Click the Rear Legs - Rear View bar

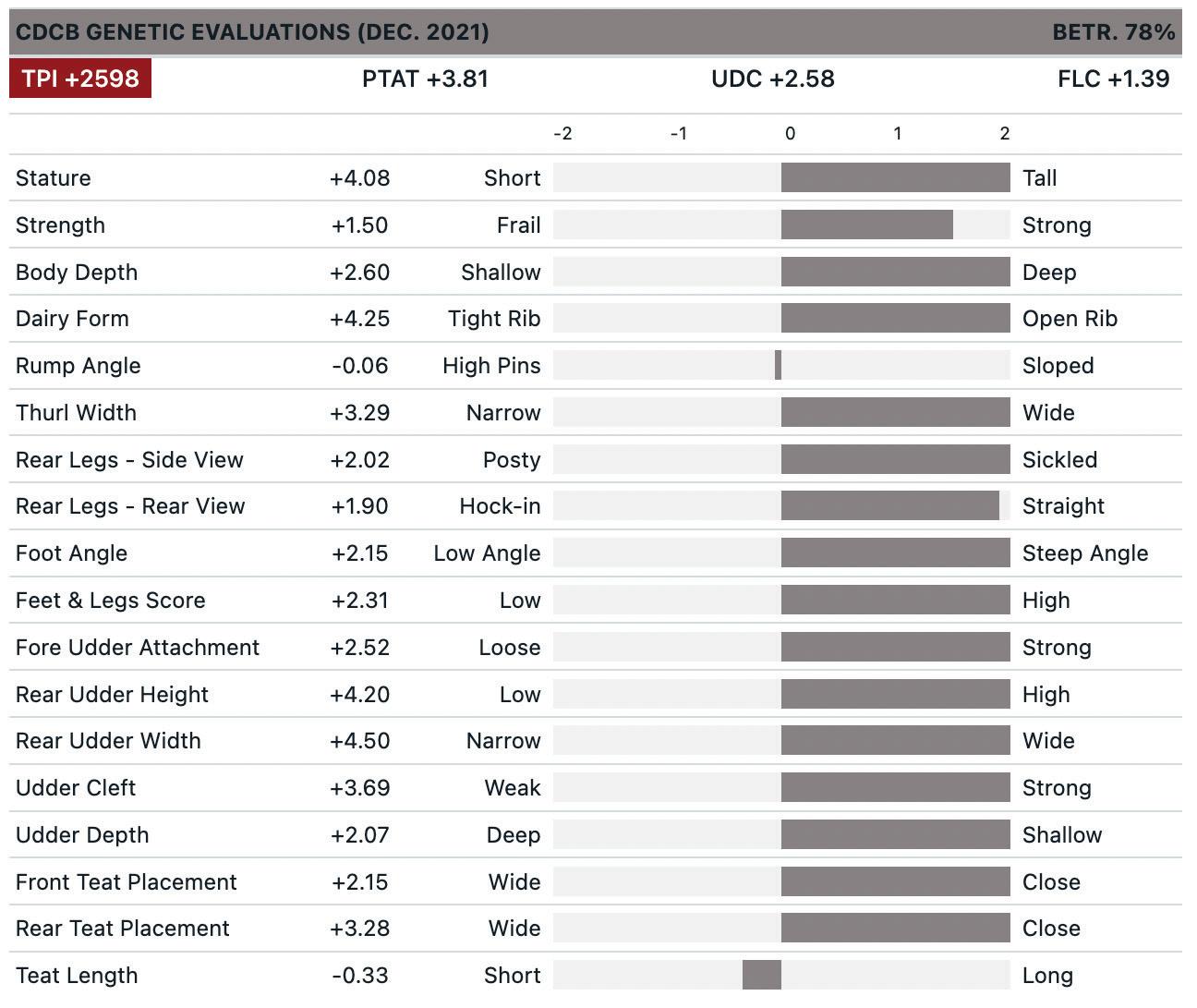(x=889, y=506)
